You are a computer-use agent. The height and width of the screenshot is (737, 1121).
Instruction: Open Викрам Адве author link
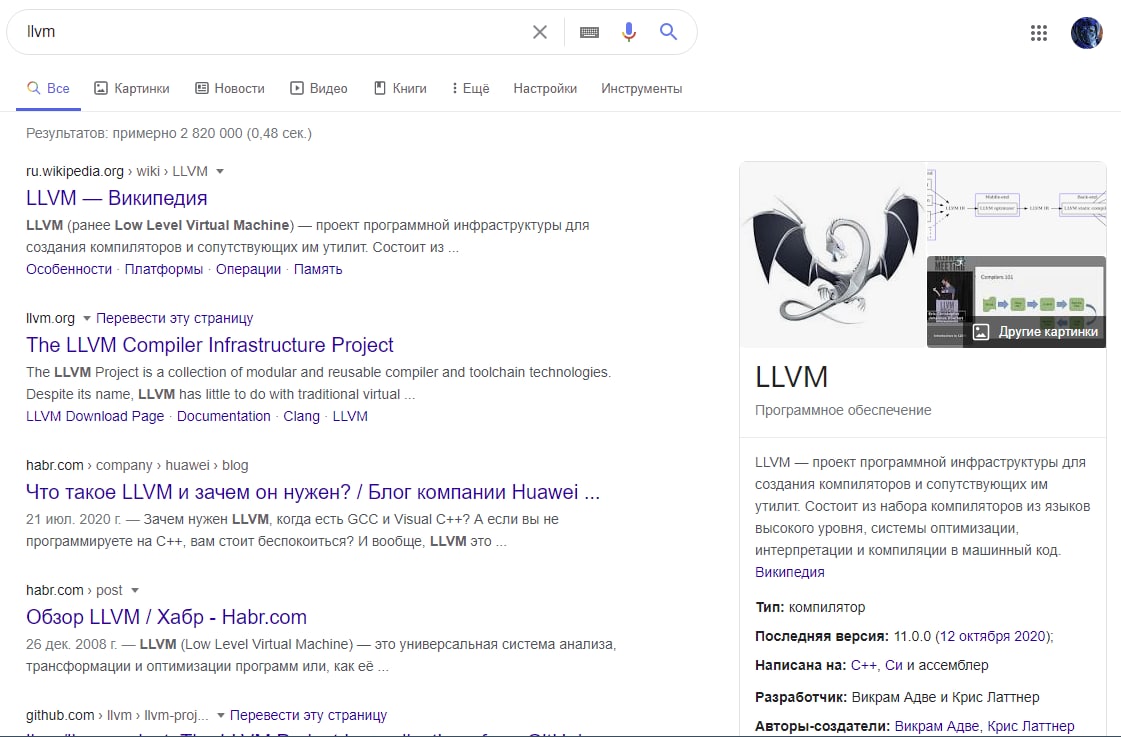coord(937,726)
